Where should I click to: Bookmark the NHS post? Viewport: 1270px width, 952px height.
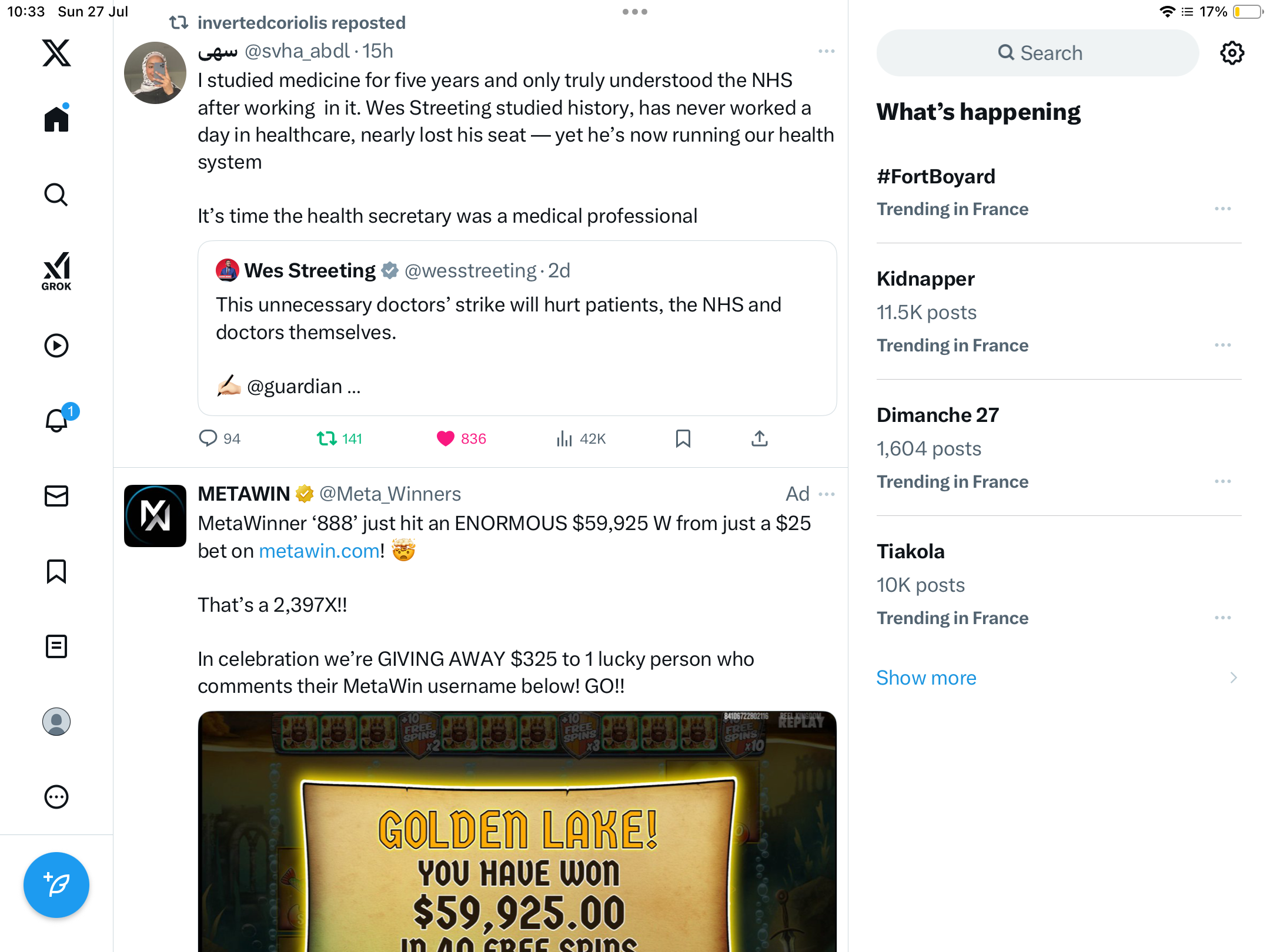(683, 438)
